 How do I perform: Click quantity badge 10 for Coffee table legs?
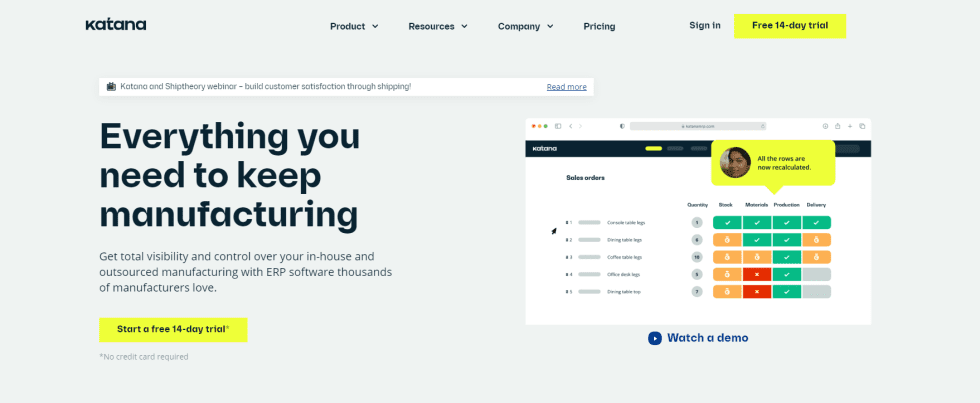coord(697,257)
